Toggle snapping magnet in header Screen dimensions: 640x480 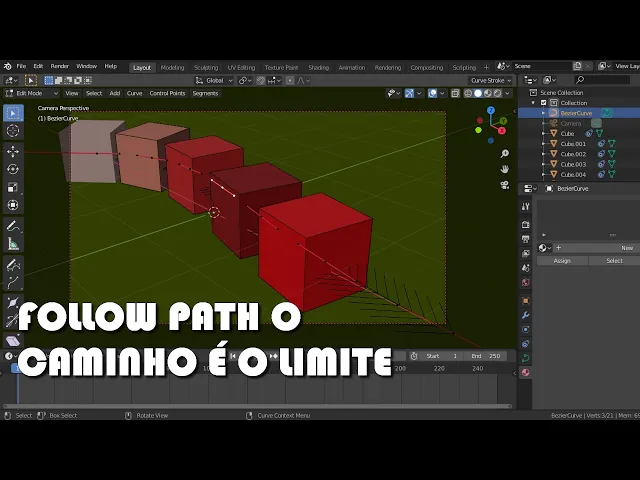[x=261, y=80]
